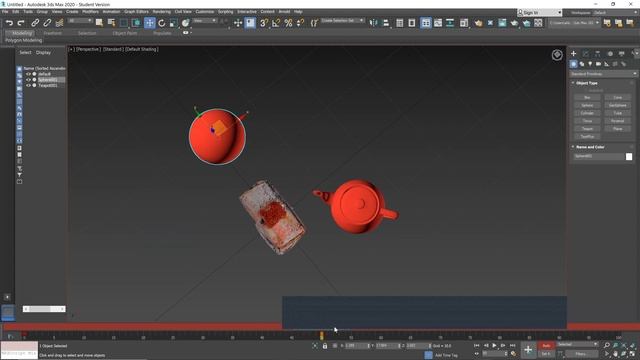Toggle the Angle Snap button
The image size is (640, 360).
[276, 23]
